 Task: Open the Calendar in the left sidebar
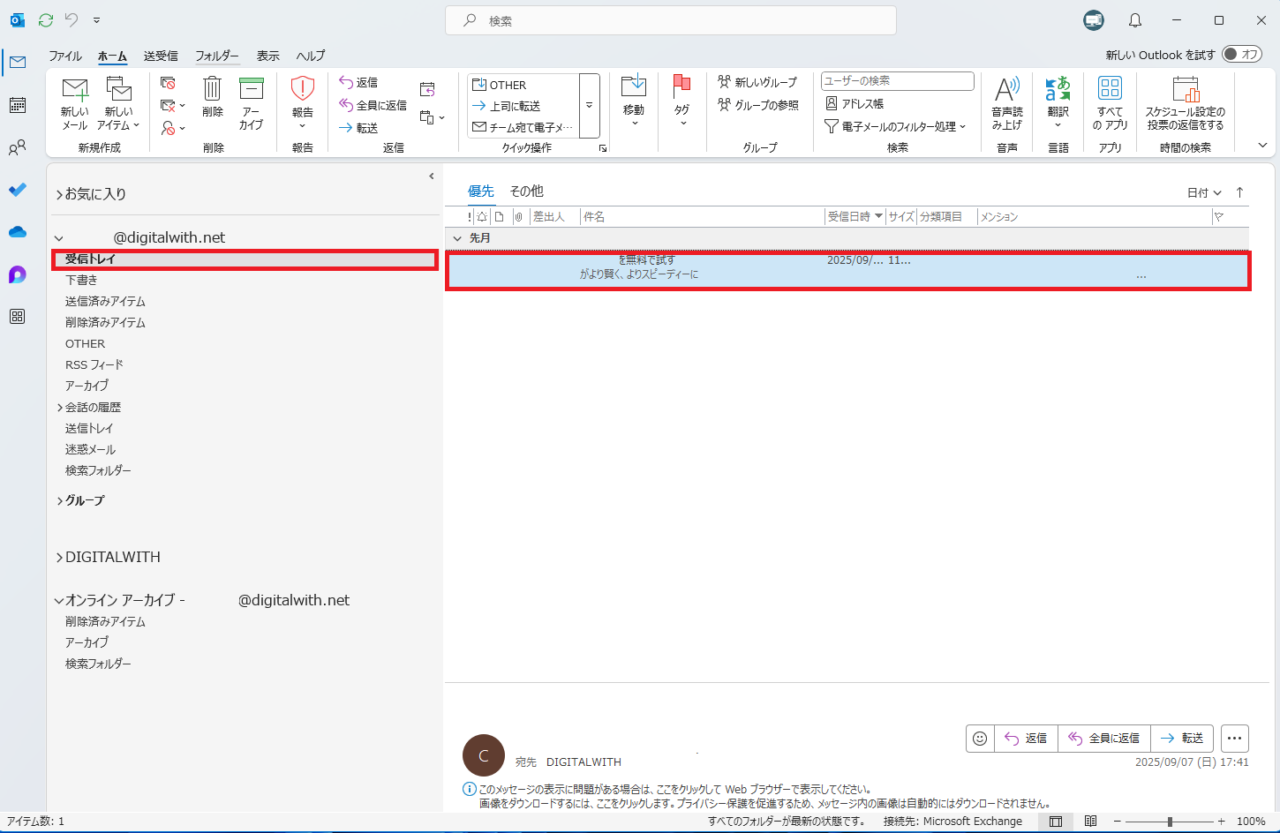pyautogui.click(x=17, y=105)
